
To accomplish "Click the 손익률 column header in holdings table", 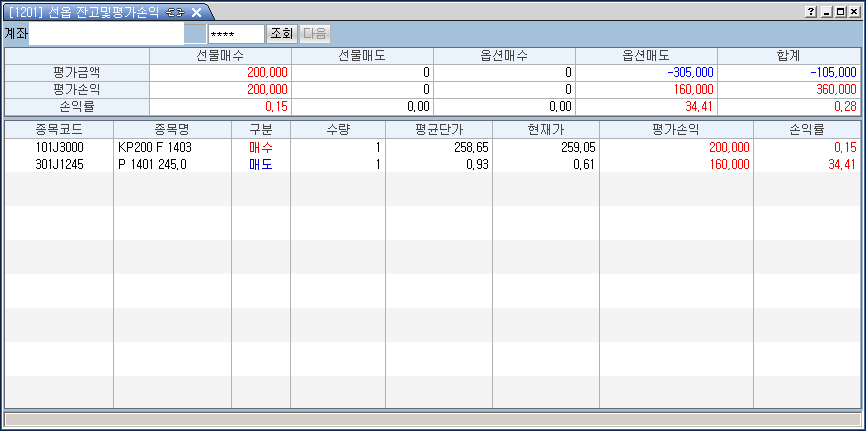I will tap(806, 129).
